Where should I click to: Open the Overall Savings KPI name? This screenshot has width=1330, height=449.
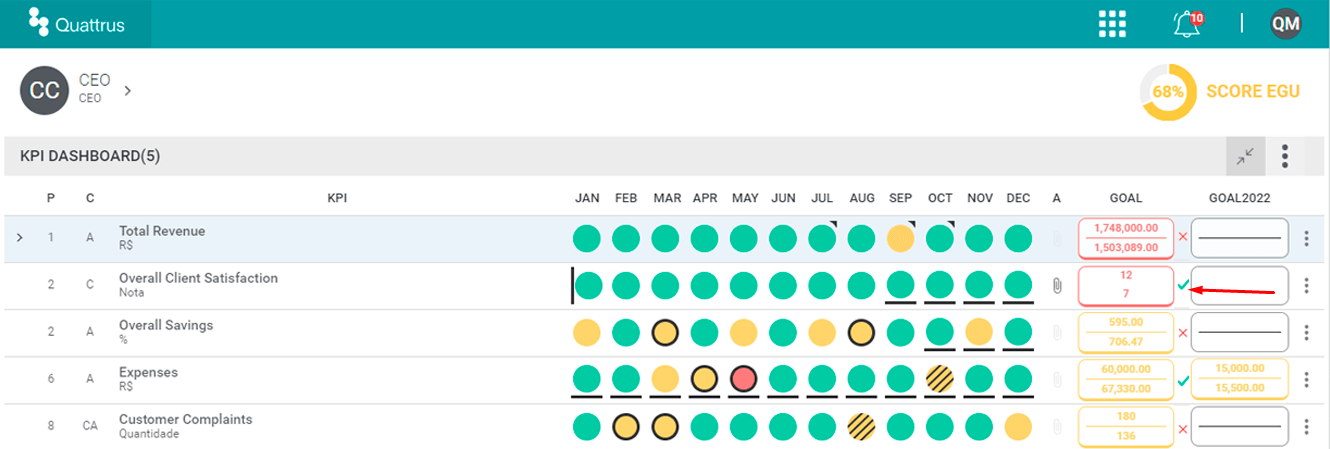[x=166, y=325]
